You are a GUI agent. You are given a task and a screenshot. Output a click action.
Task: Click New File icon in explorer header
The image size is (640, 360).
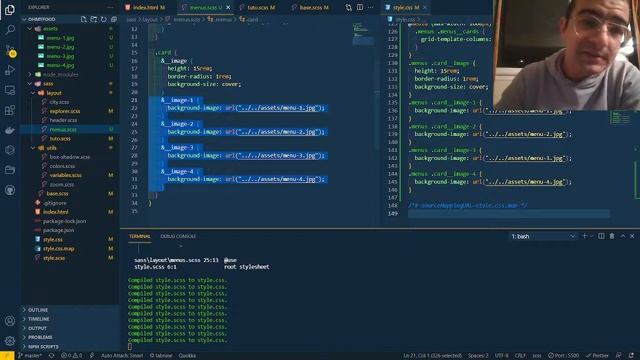[x=84, y=19]
